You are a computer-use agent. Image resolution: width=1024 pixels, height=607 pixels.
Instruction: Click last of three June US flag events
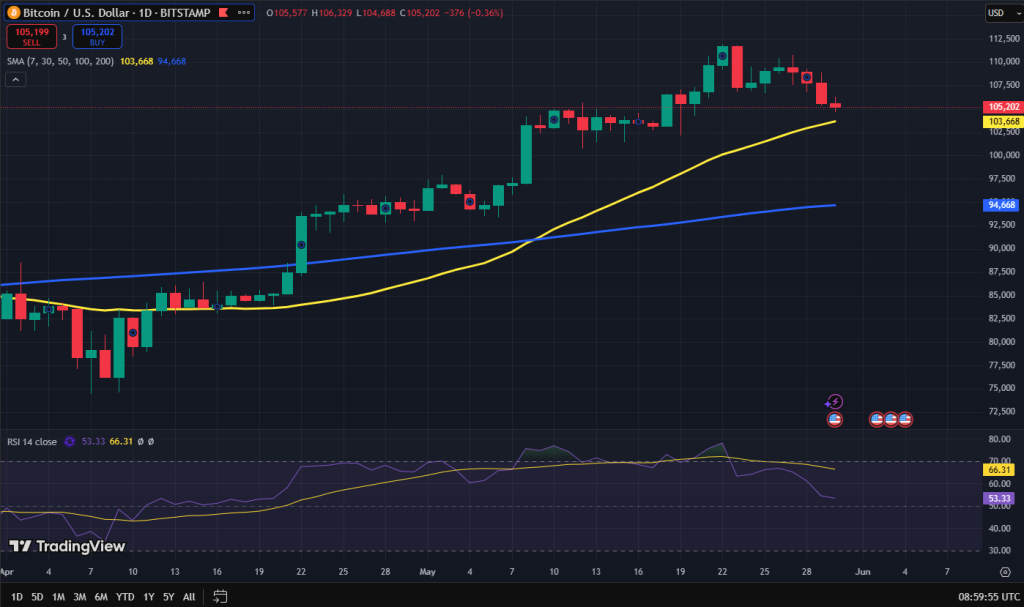(x=905, y=419)
